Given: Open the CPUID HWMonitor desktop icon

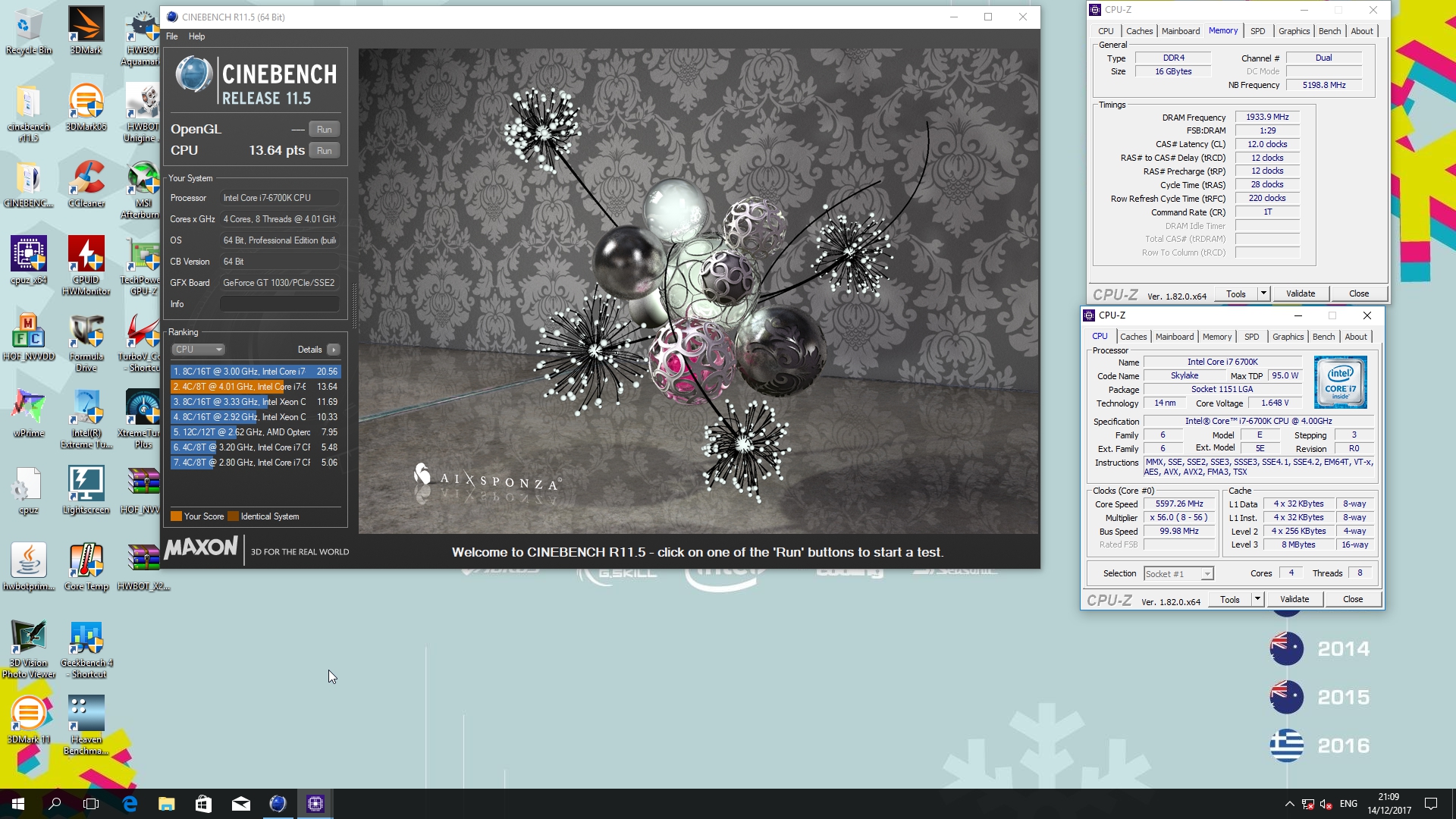Looking at the screenshot, I should click(86, 266).
